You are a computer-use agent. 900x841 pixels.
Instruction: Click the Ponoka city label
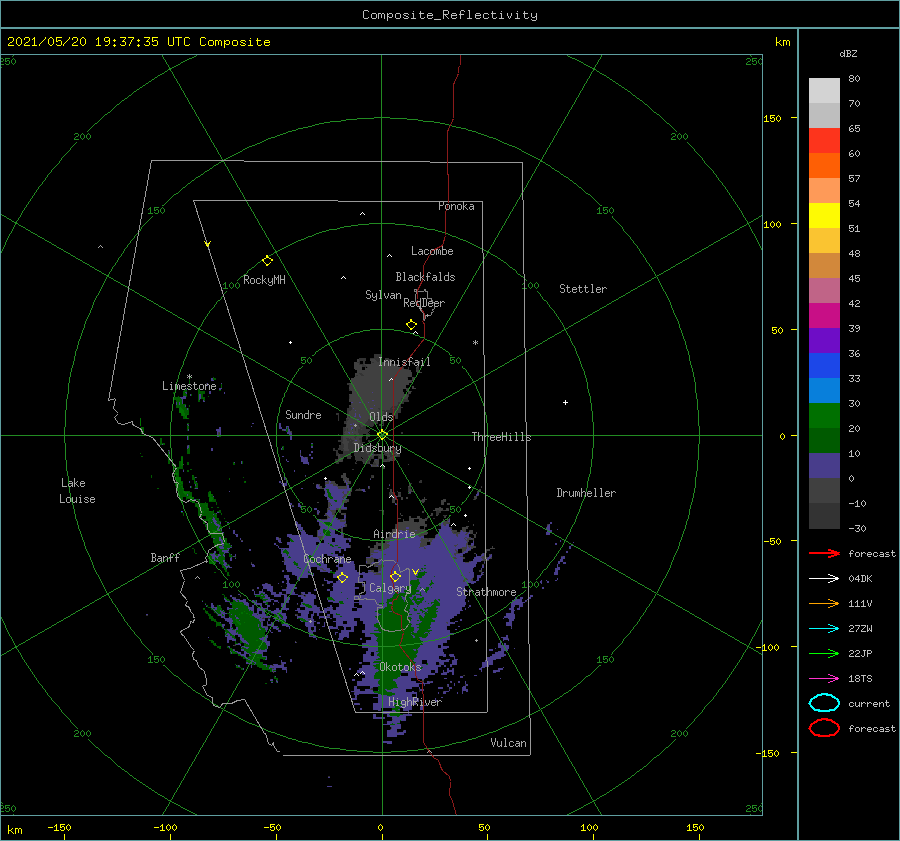click(x=456, y=206)
